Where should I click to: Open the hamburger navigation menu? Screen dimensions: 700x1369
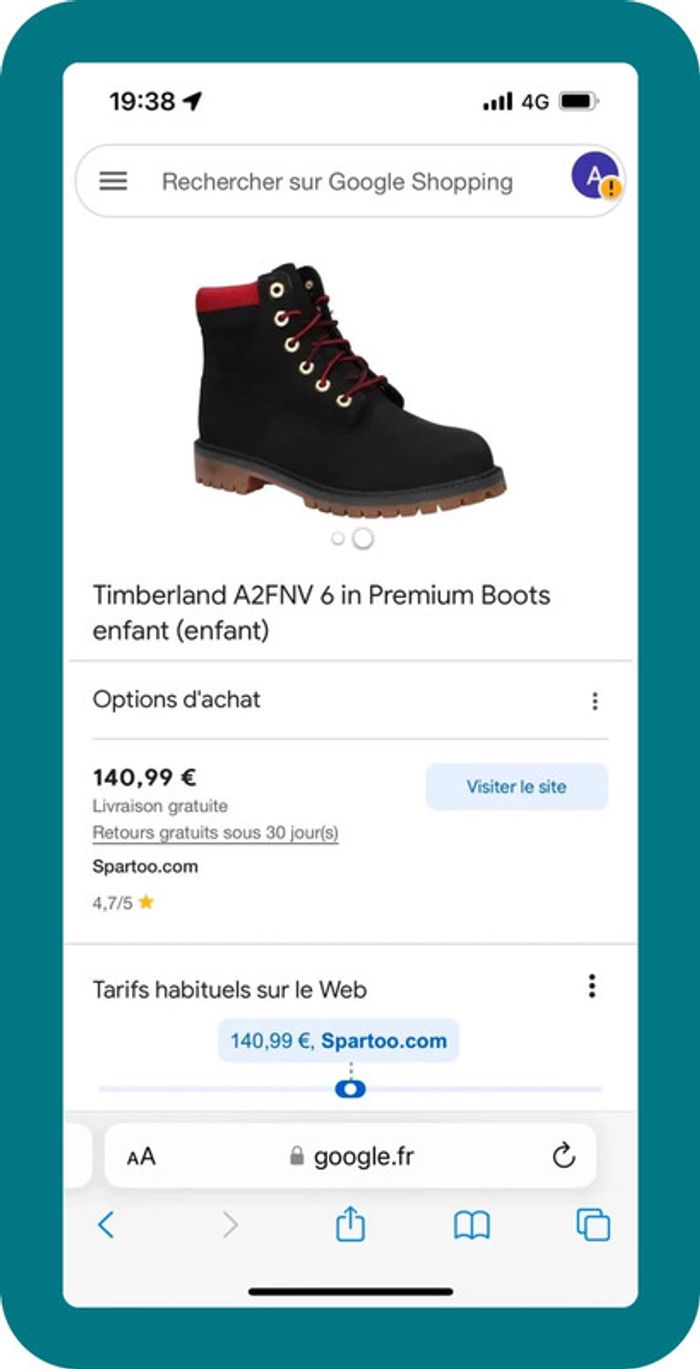114,181
